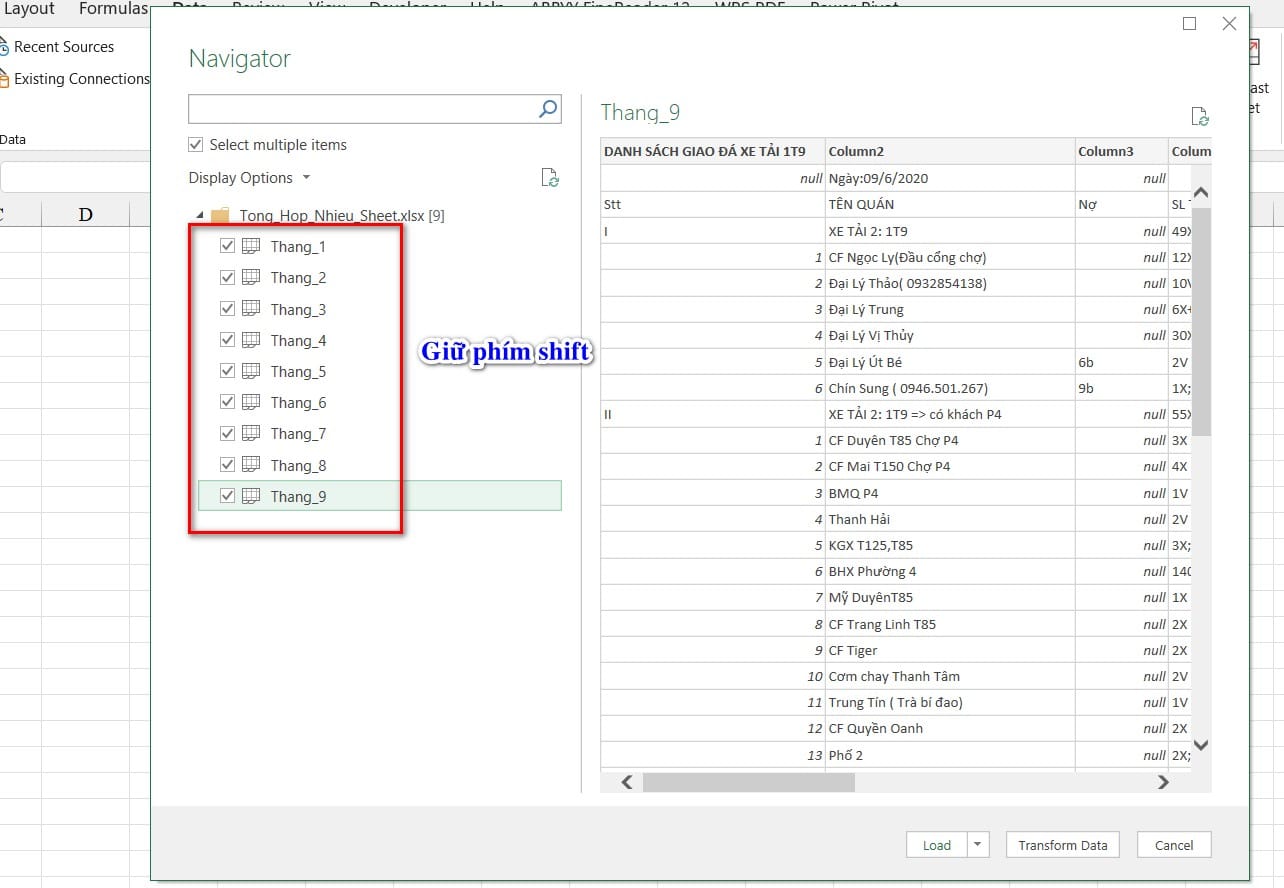Click the Tong_Hop_Nhieu_Sheet.xlsx folder icon
The width and height of the screenshot is (1284, 888).
(x=220, y=215)
